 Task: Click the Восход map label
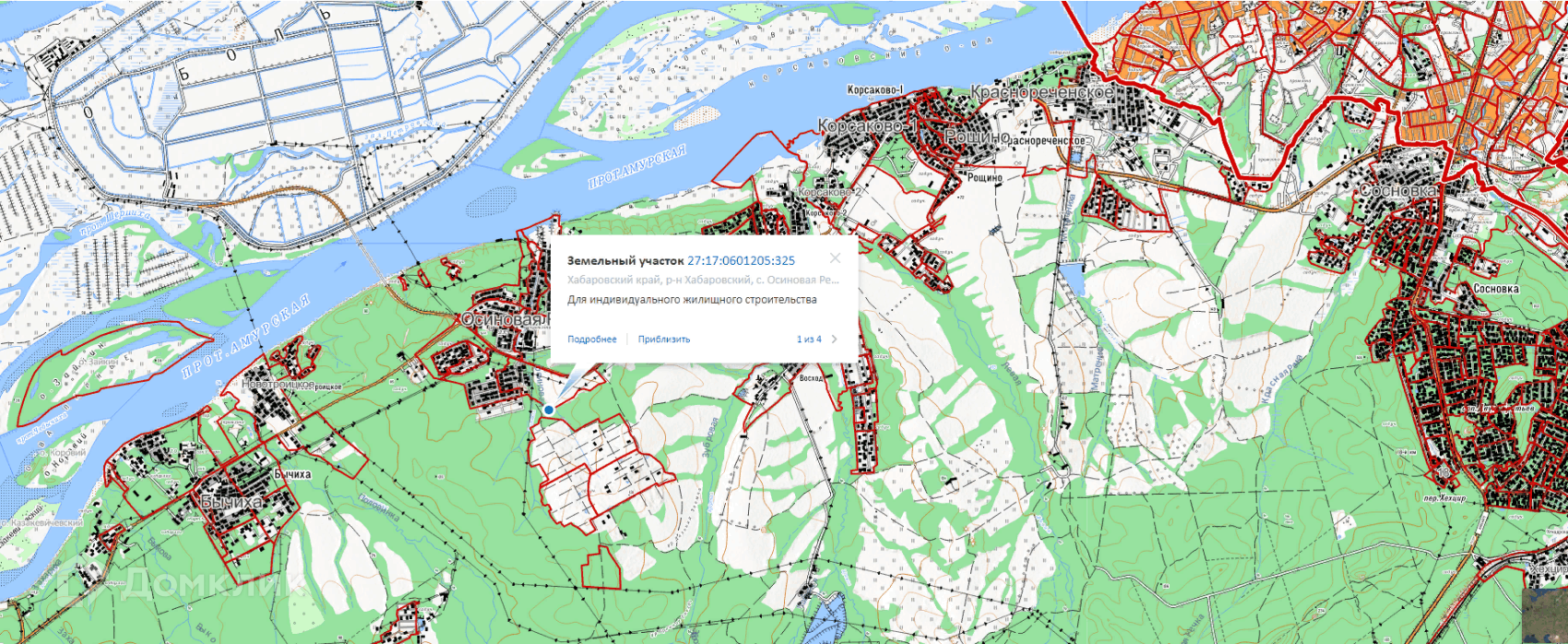[811, 378]
